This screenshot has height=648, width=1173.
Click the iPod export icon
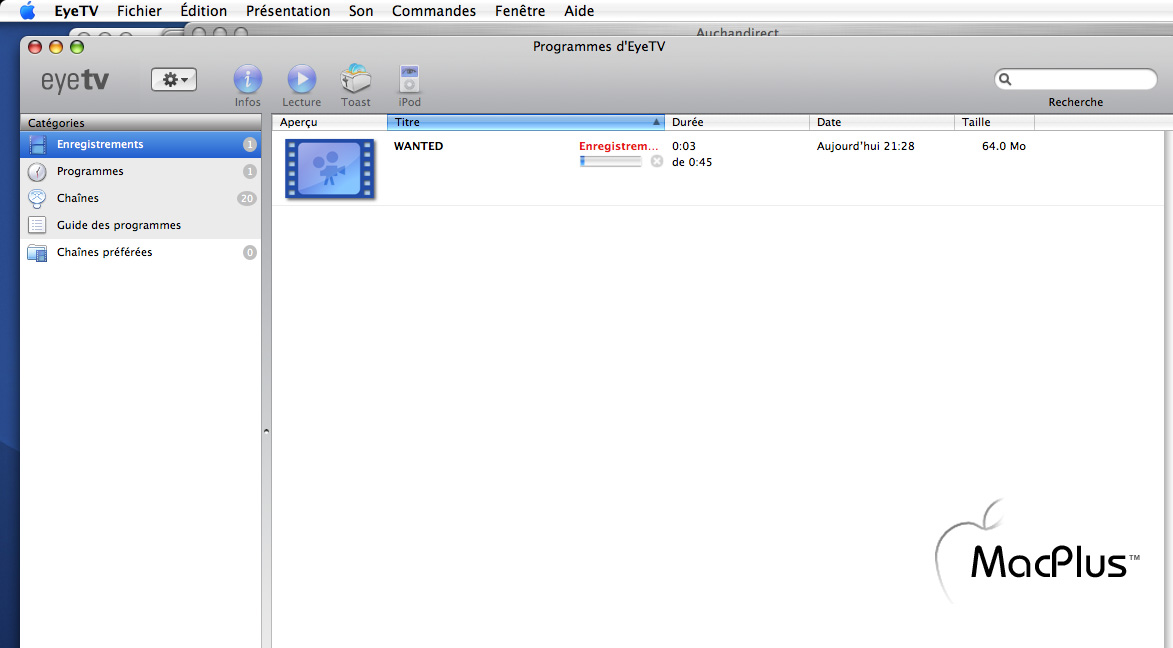pos(409,79)
